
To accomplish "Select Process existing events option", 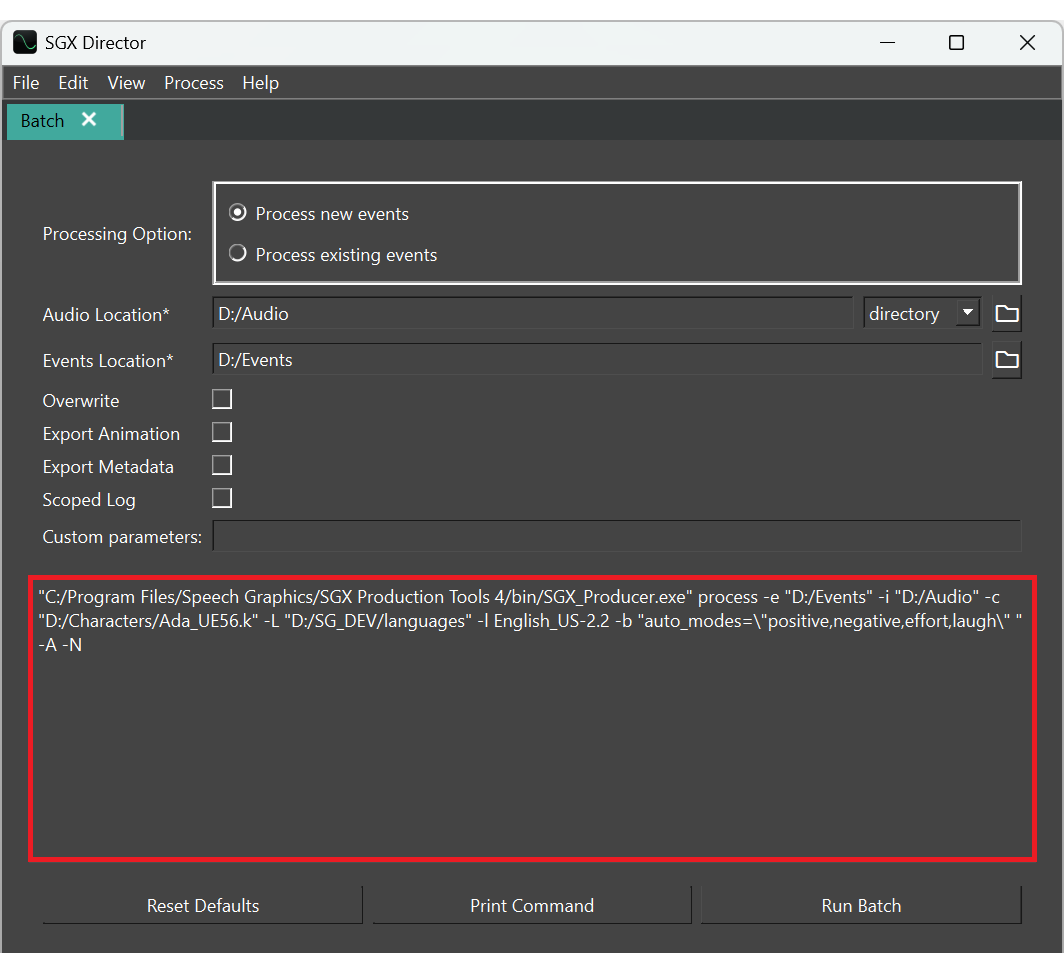I will pos(238,254).
